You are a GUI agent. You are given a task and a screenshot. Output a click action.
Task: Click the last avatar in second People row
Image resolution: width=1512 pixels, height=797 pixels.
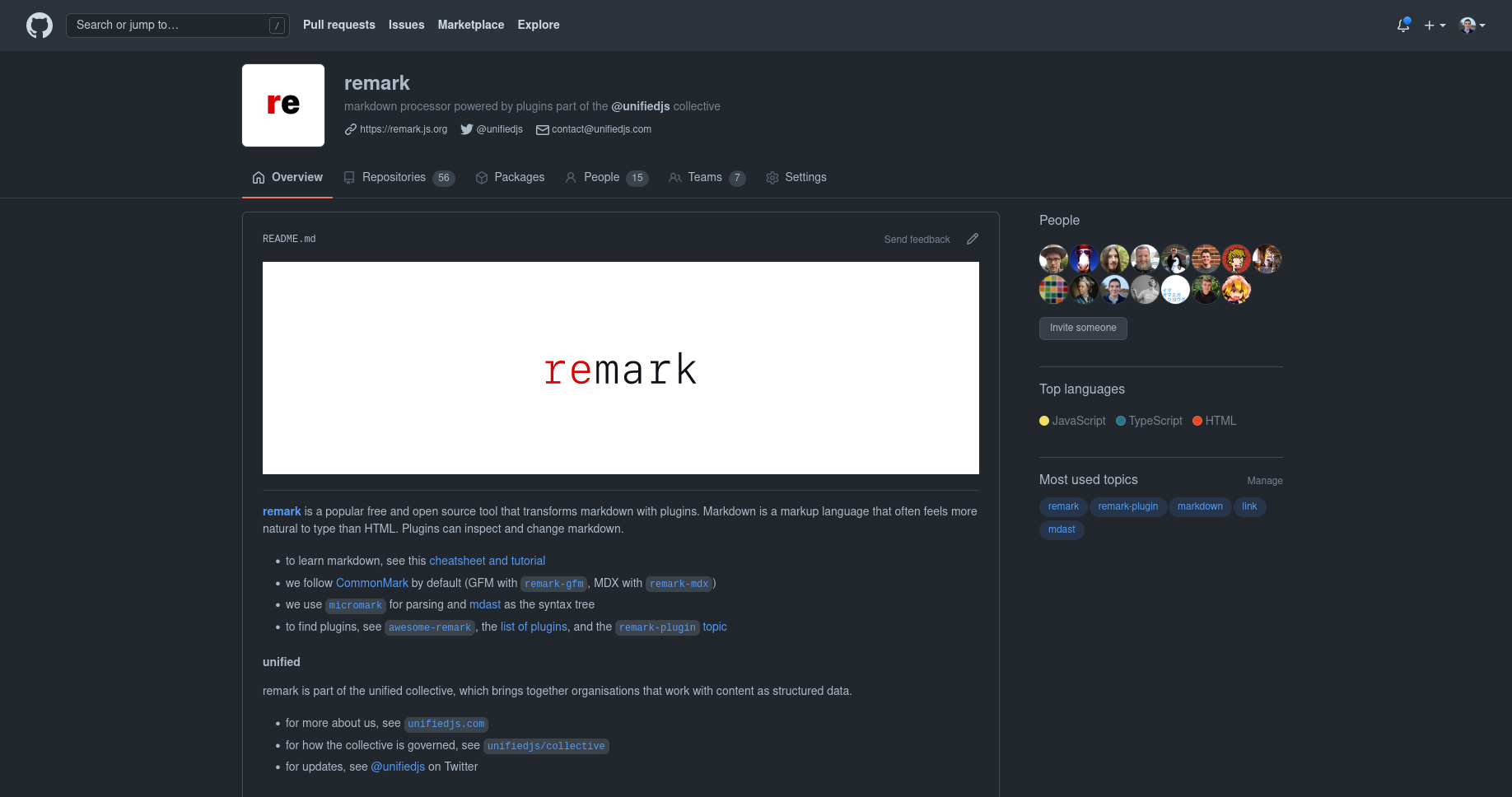pos(1236,289)
